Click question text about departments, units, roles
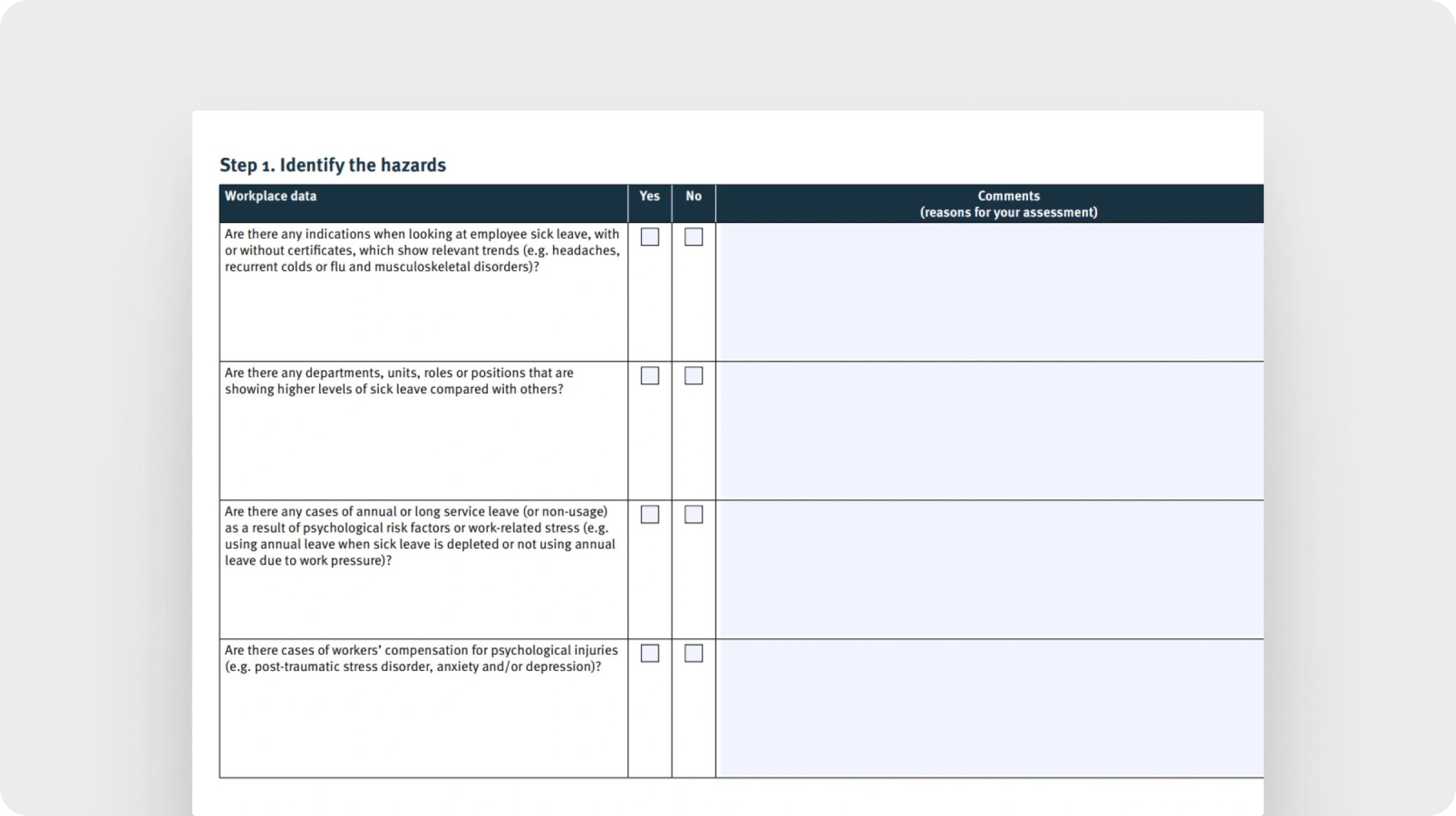This screenshot has height=816, width=1456. coord(399,381)
